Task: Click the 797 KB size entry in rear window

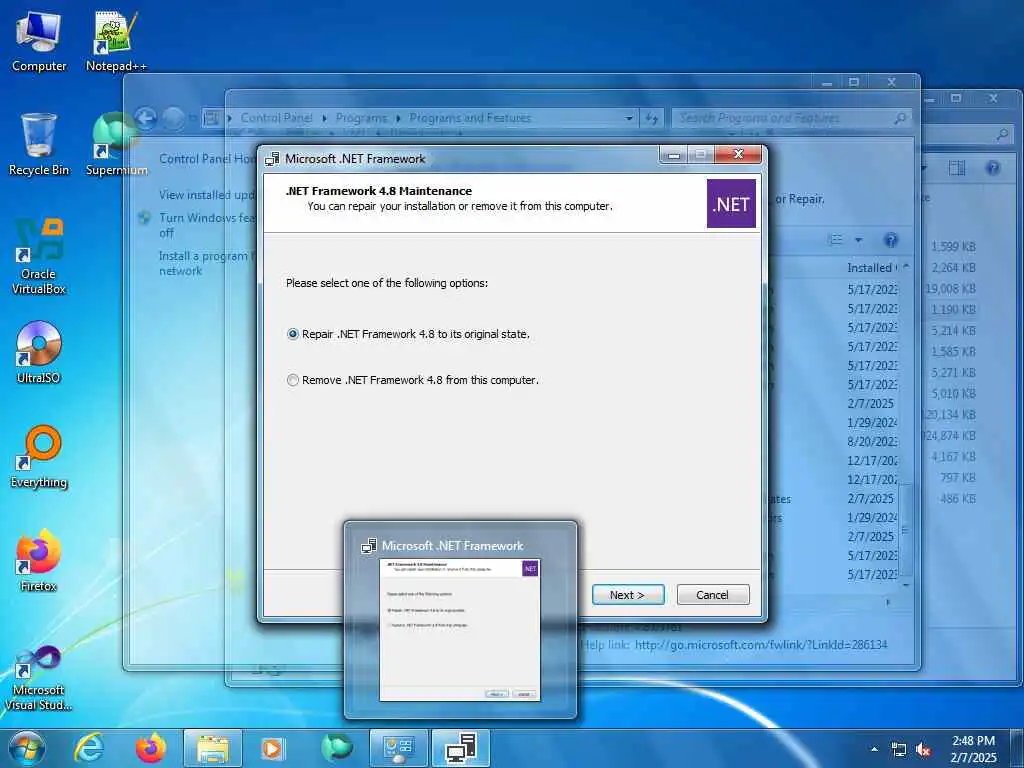Action: [958, 477]
